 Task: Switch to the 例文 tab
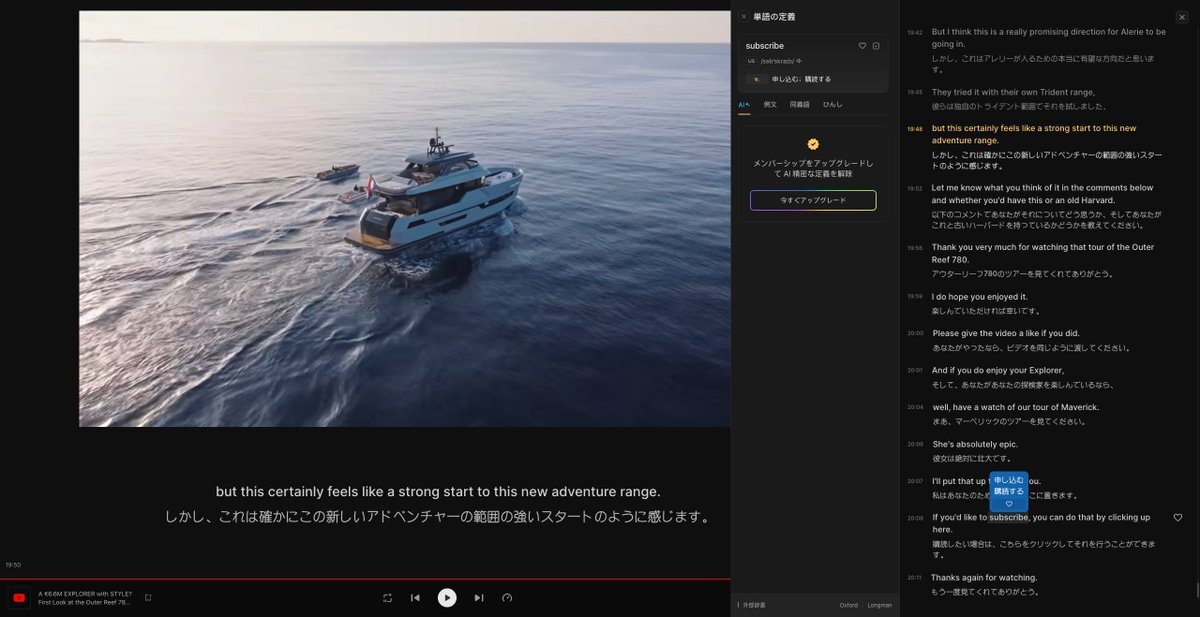tap(770, 104)
